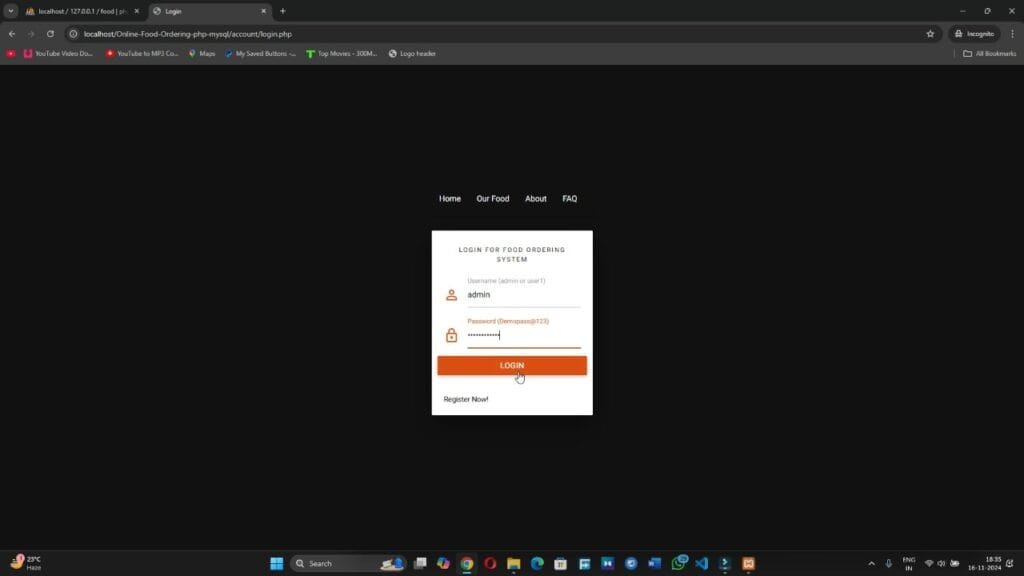Screen dimensions: 1024x576
Task: Open Our Food from the navigation menu
Action: click(x=492, y=198)
